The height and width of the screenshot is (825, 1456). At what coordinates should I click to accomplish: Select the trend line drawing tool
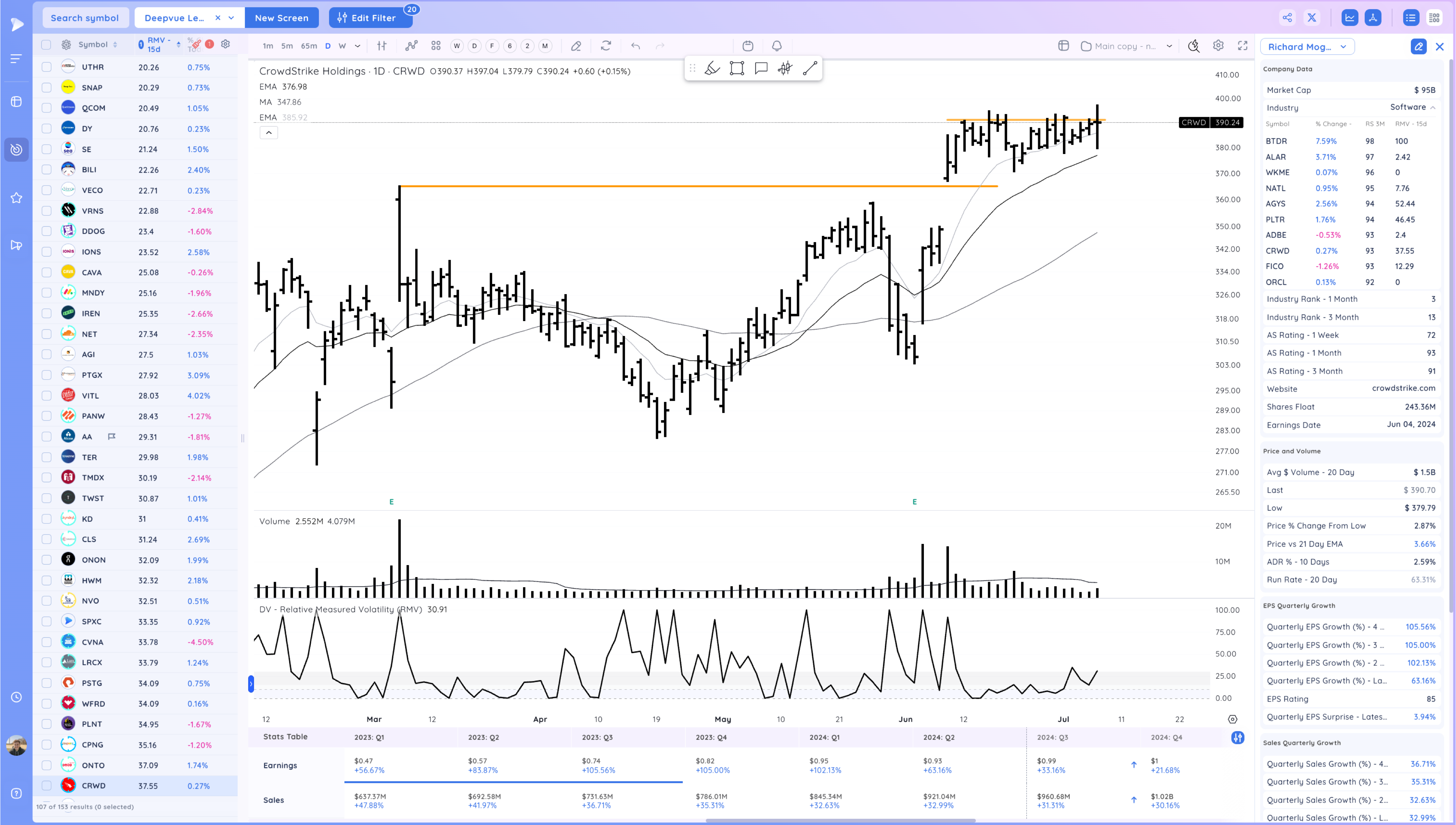pos(810,68)
